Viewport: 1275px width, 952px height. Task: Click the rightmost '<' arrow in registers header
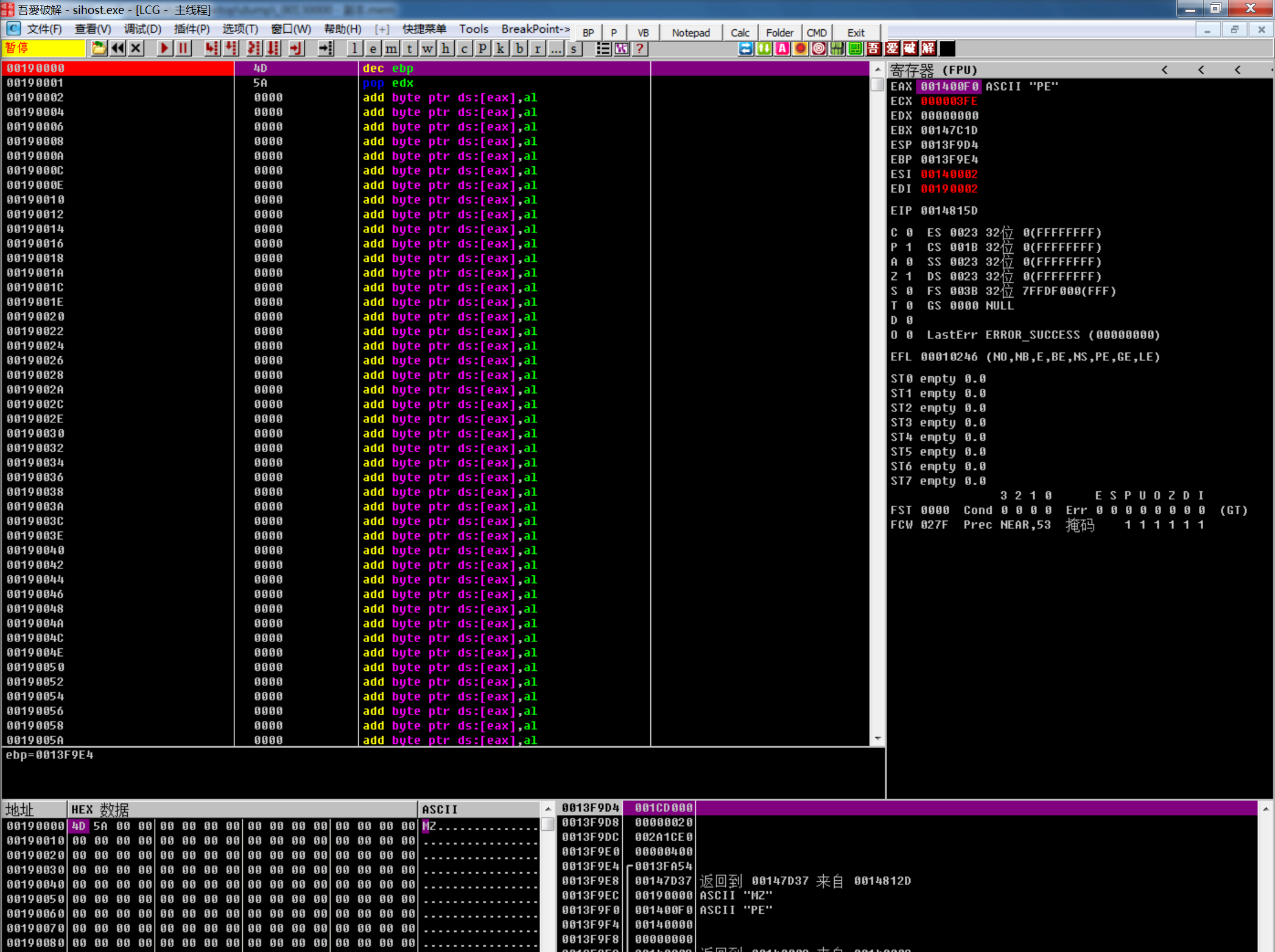1238,70
